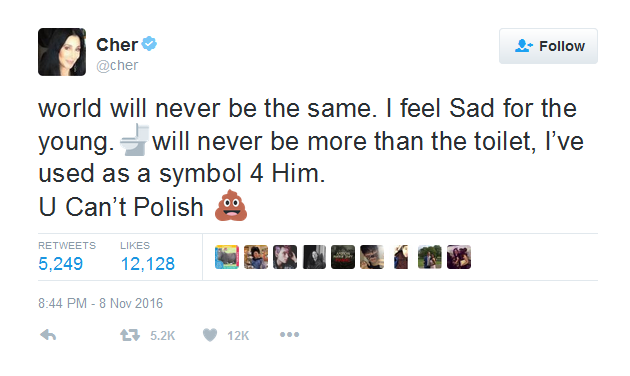Click the 5.2K retweet count
Viewport: 630px width, 376px height.
(x=163, y=335)
